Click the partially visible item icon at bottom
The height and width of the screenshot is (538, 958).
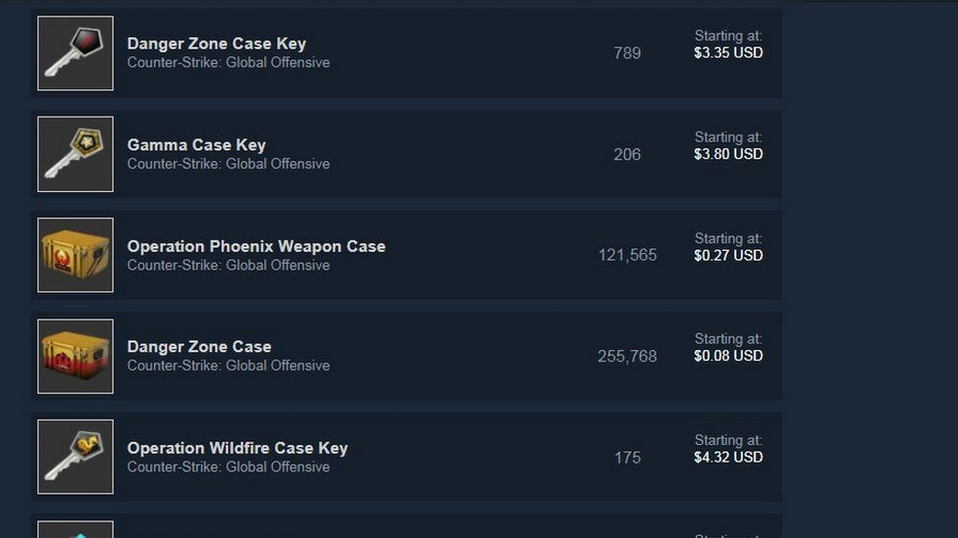[75, 530]
